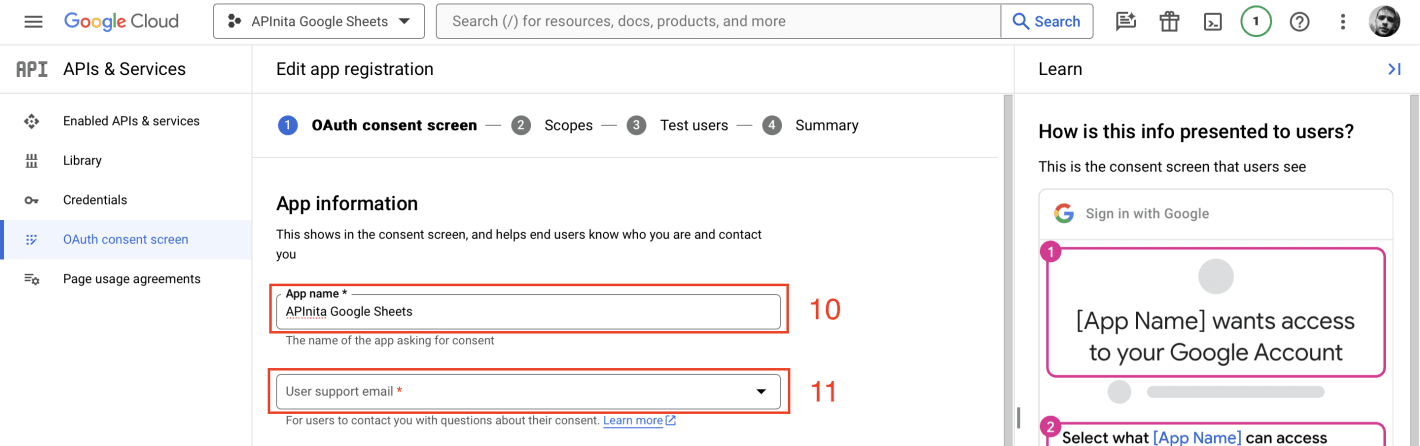Click the App name text field
The image size is (1420, 446).
pos(528,311)
